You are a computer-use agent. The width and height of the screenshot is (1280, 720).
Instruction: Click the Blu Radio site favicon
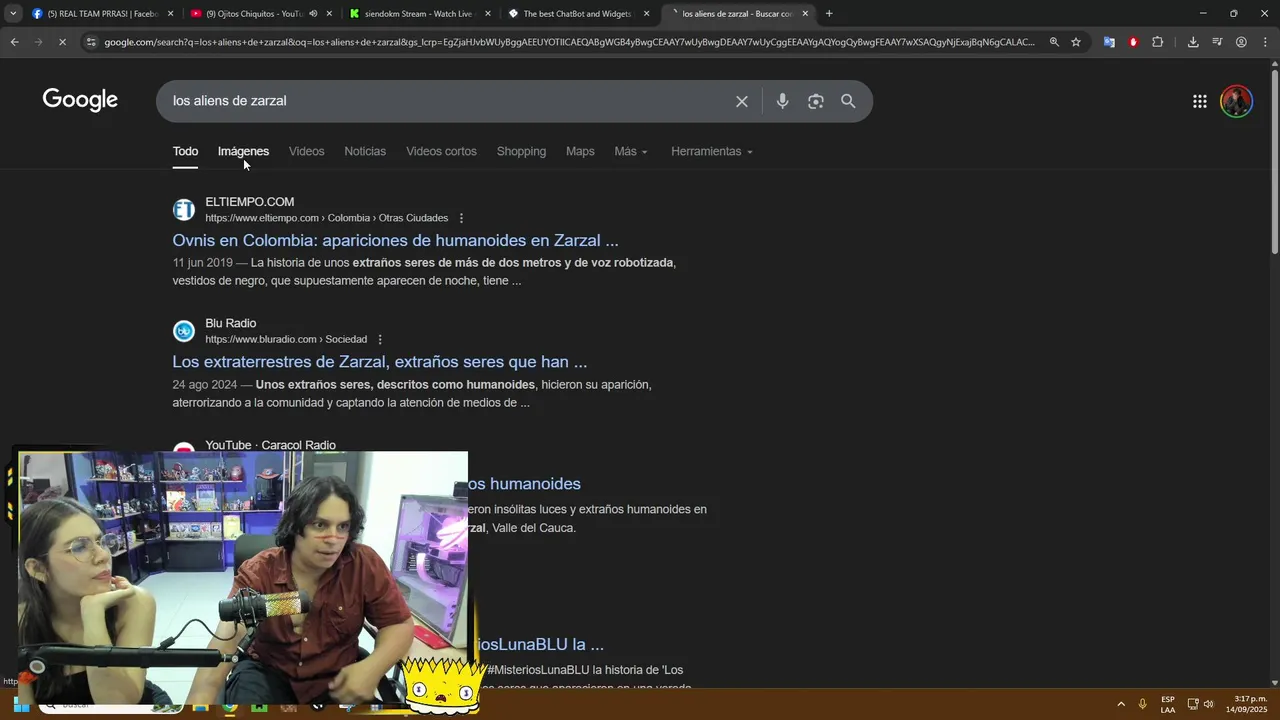(x=184, y=331)
